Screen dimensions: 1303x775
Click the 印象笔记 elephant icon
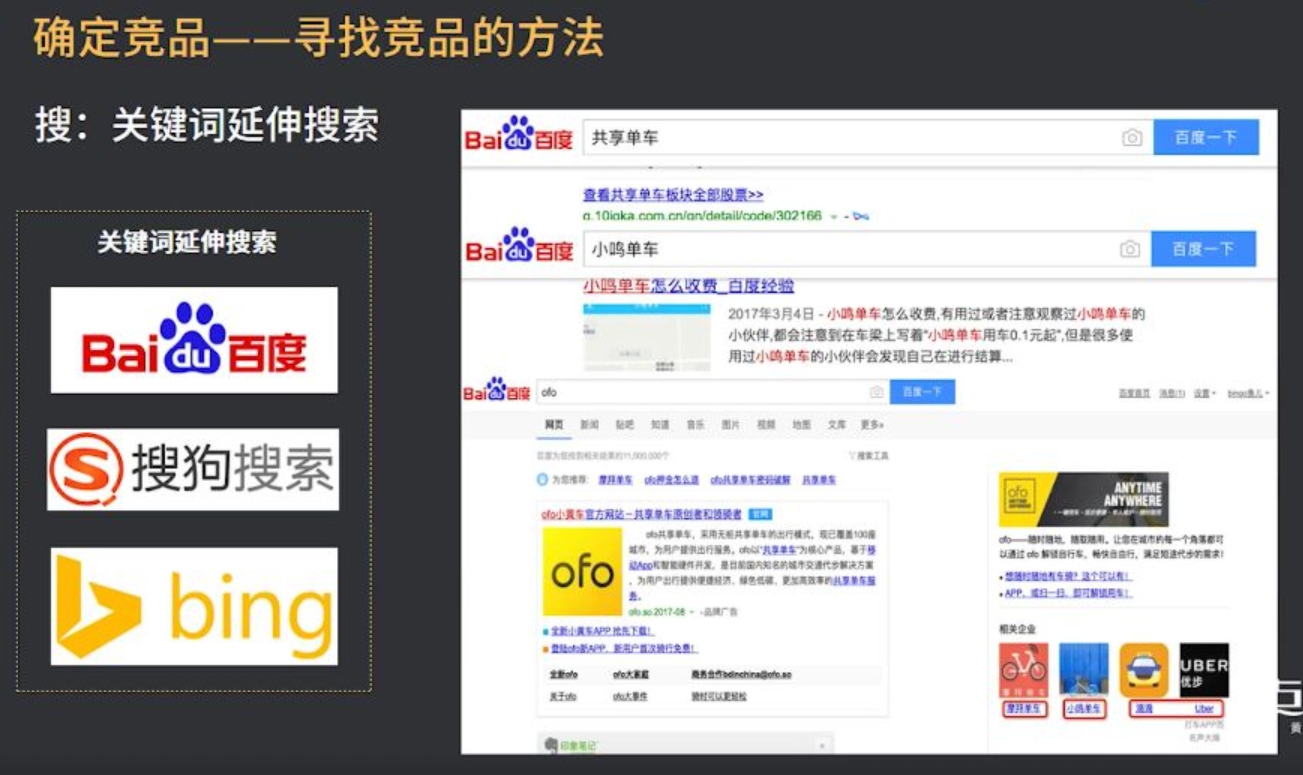pos(550,746)
